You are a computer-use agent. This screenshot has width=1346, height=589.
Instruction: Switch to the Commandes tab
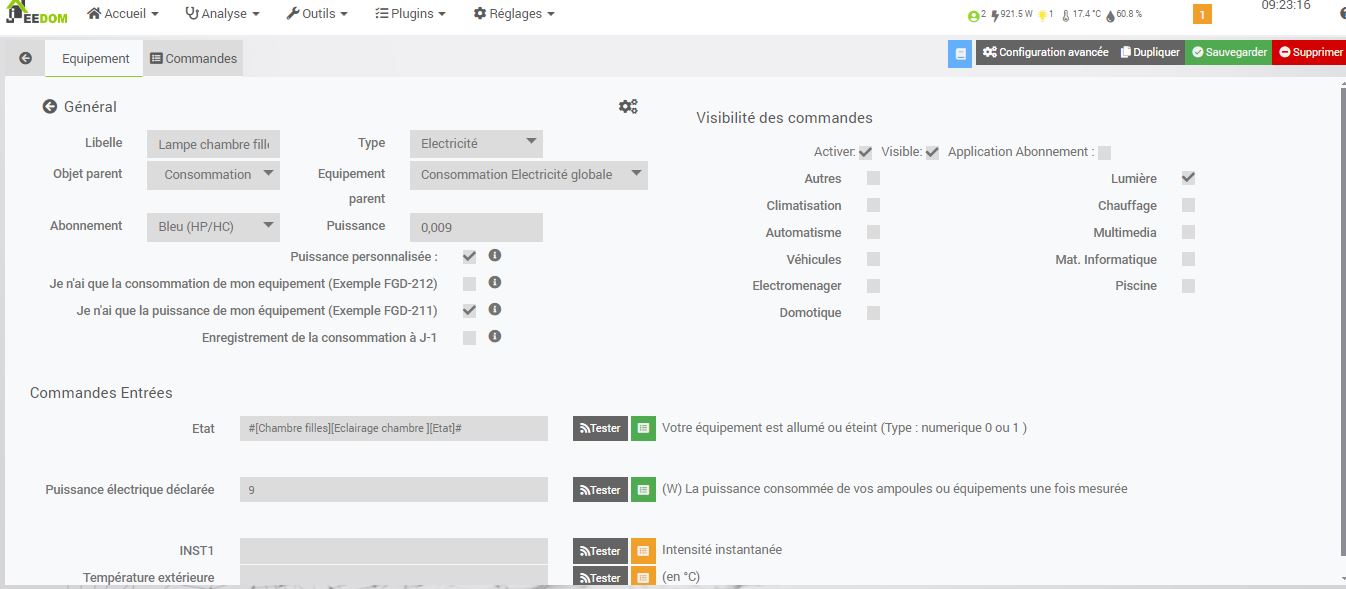[193, 59]
